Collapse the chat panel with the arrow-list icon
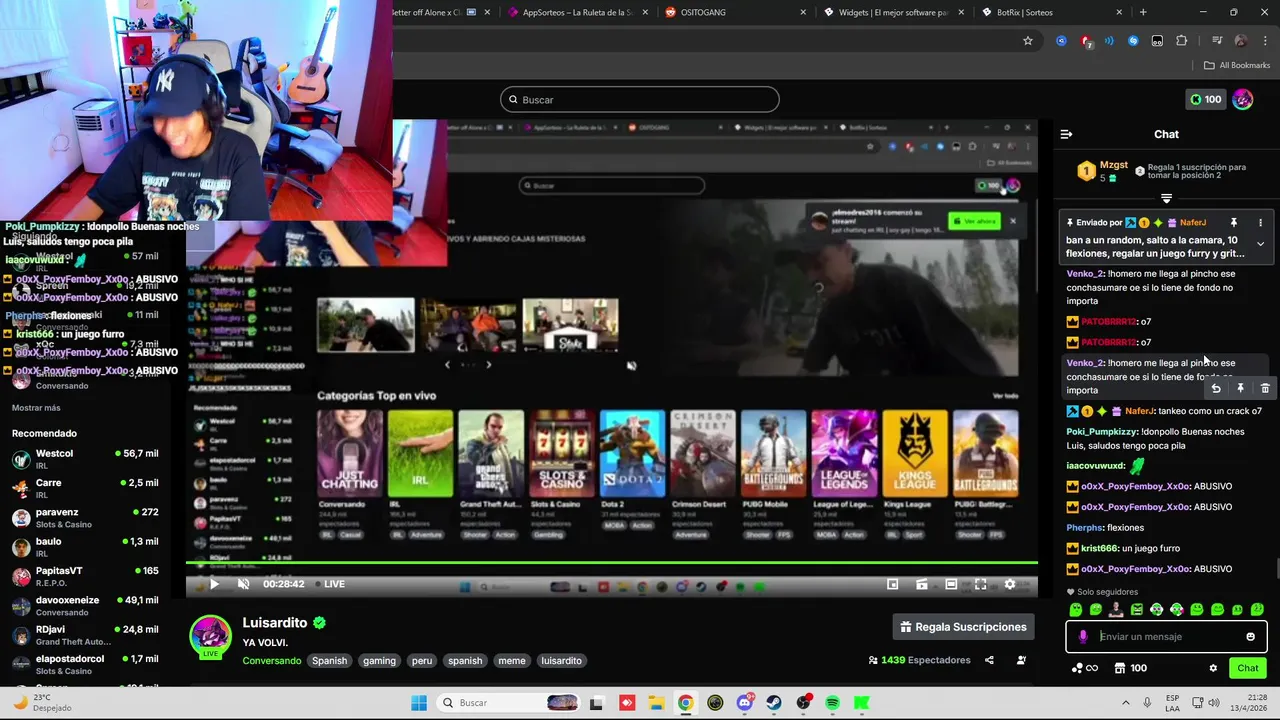The image size is (1280, 720). pyautogui.click(x=1066, y=134)
